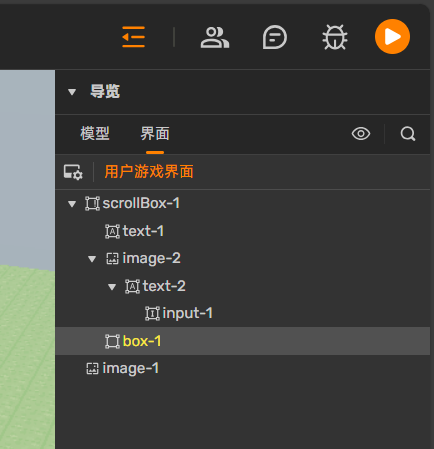This screenshot has height=449, width=434.
Task: Open the chat comments icon
Action: (x=275, y=37)
